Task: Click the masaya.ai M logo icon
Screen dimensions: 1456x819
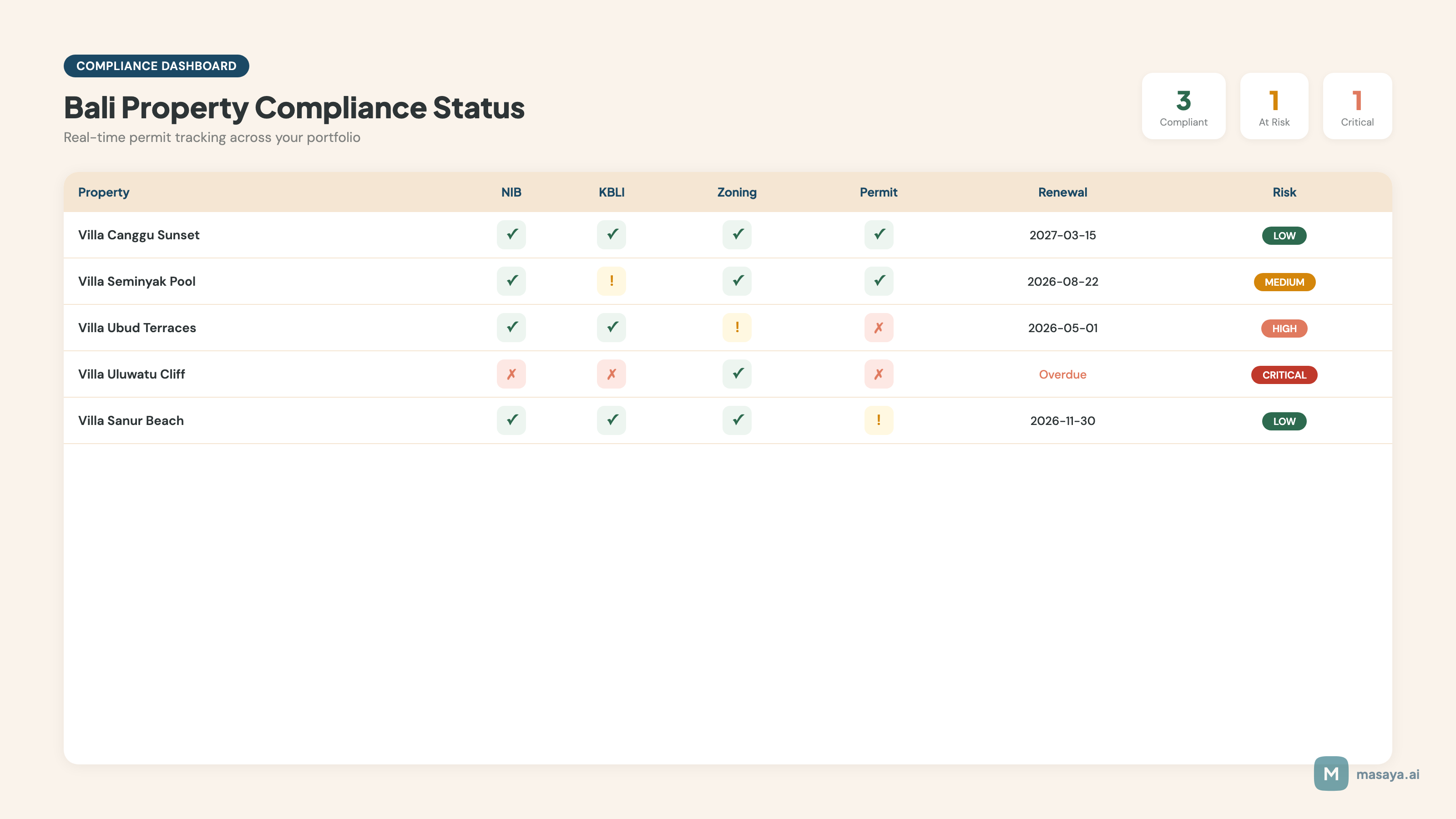Action: [1330, 773]
